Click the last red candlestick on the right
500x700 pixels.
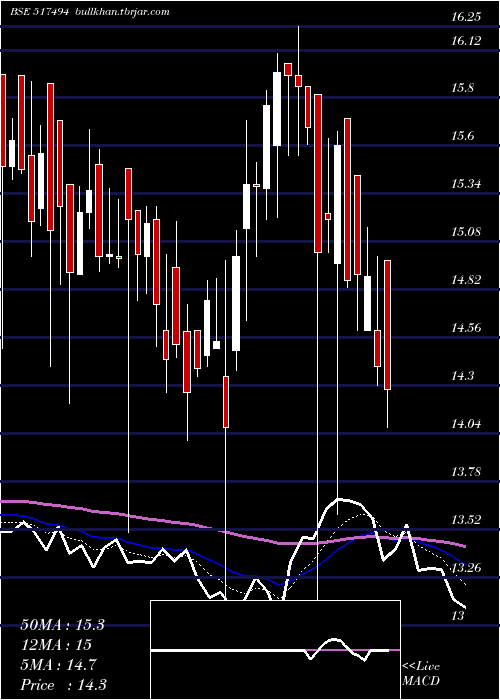(388, 325)
